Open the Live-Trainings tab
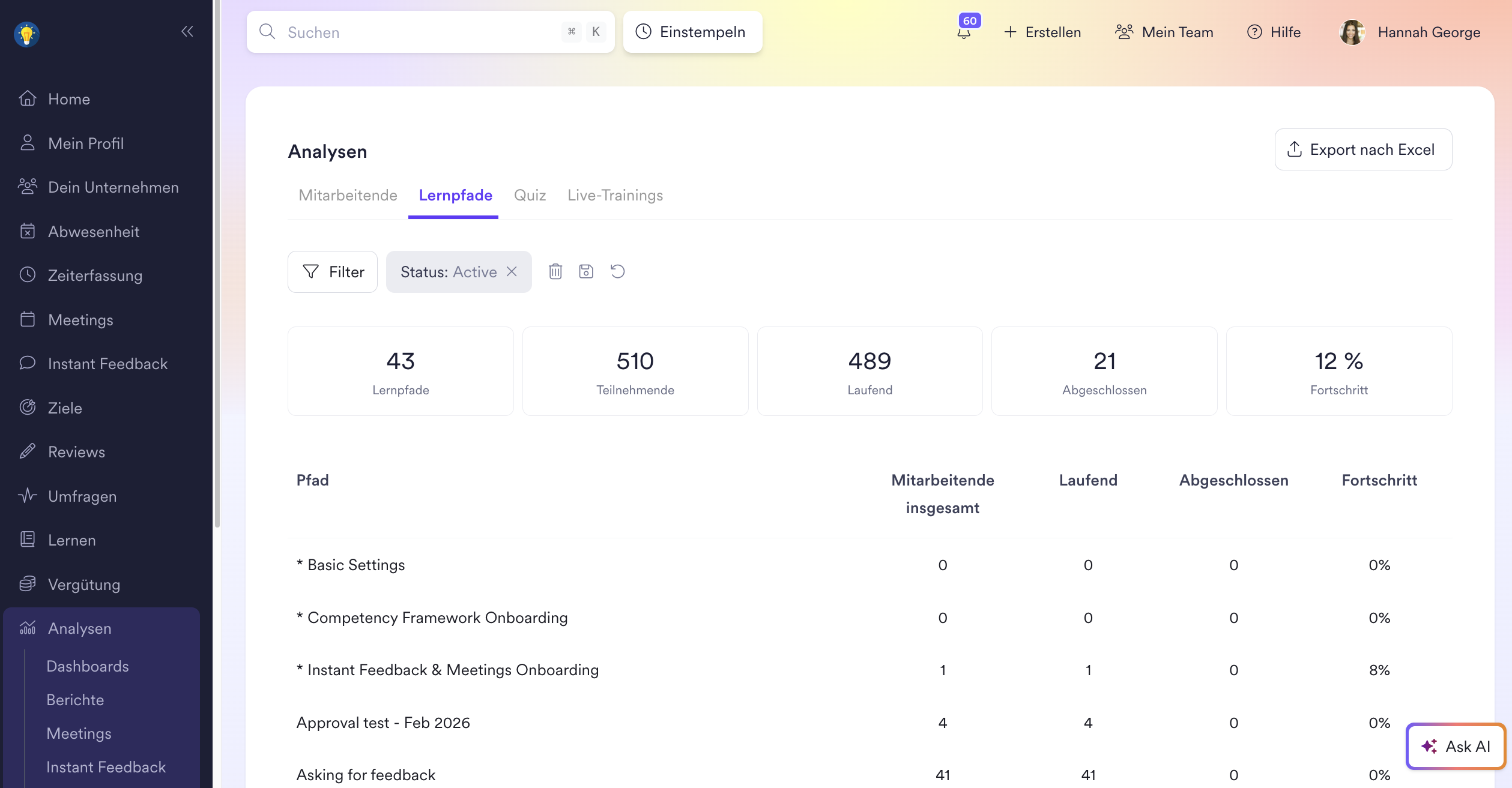The image size is (1512, 788). click(x=615, y=196)
